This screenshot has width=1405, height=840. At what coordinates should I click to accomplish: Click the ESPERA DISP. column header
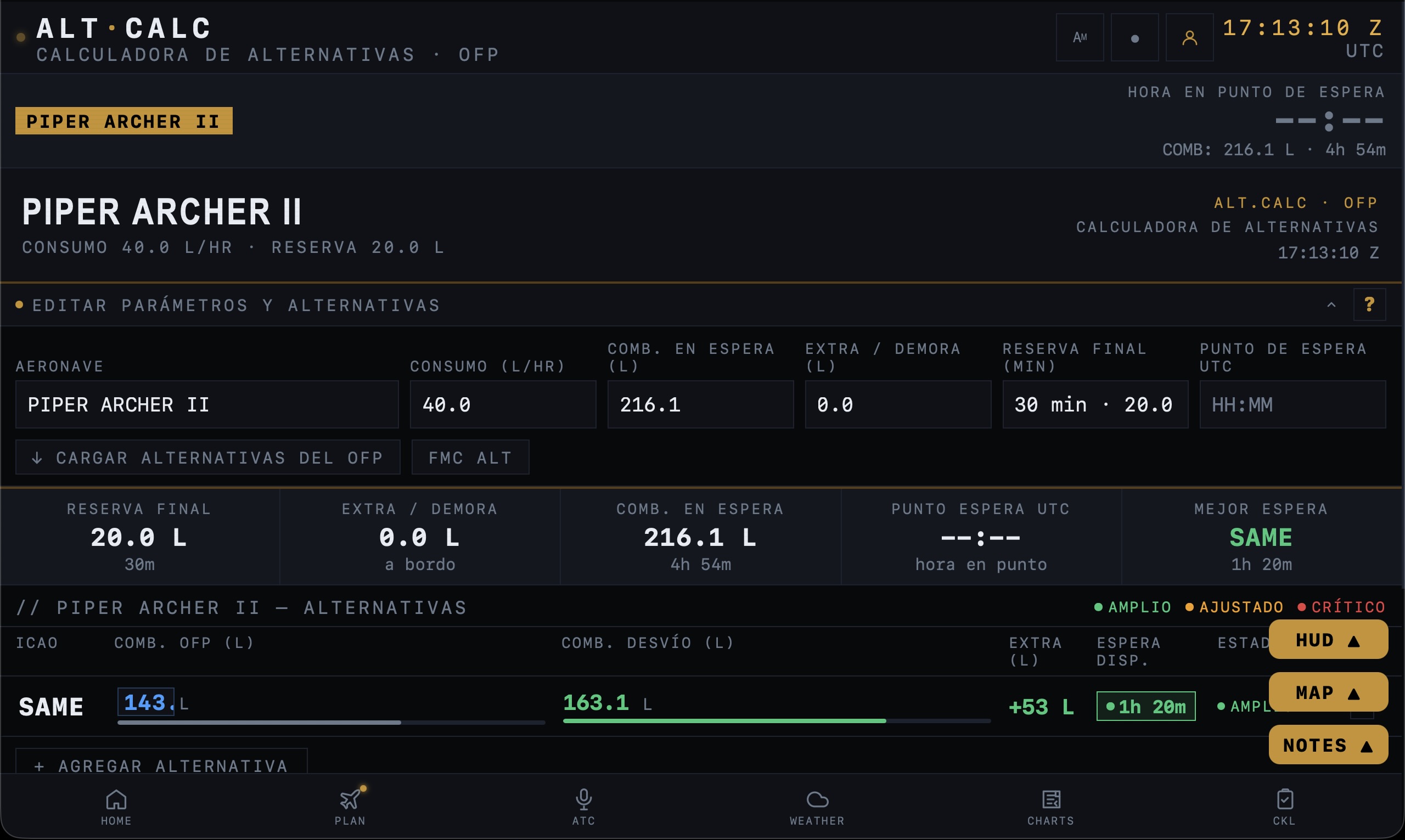1129,651
